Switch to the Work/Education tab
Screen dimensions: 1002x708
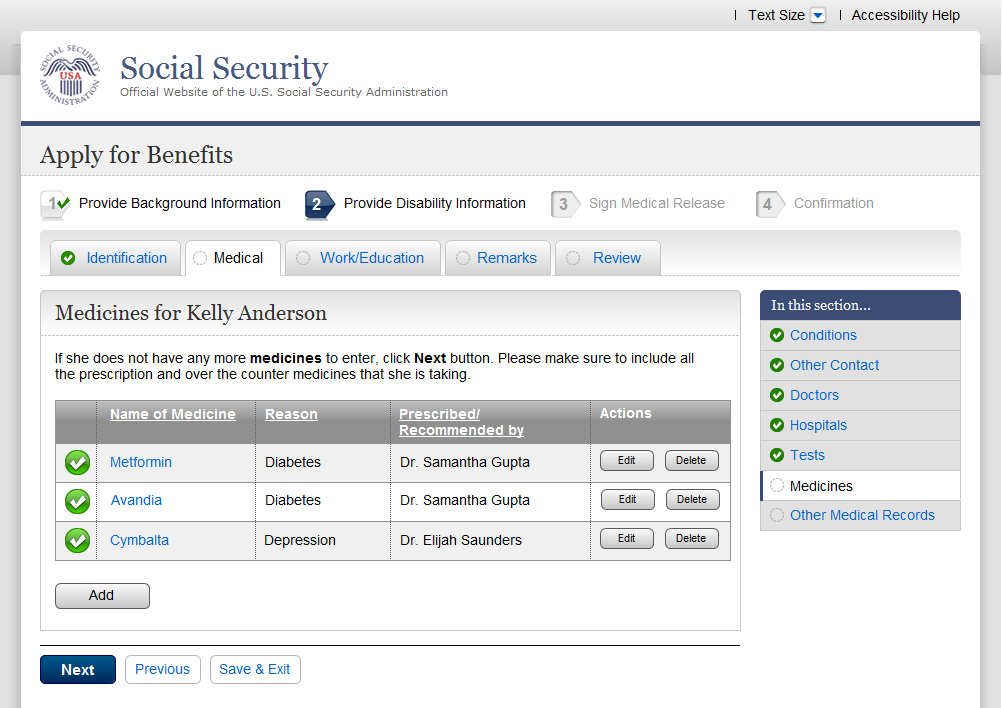click(x=371, y=258)
